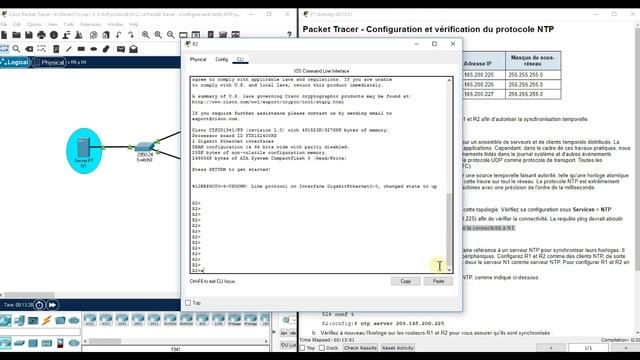Click the 1/1 page indicator field
Image resolution: width=640 pixels, height=360 pixels.
588,348
